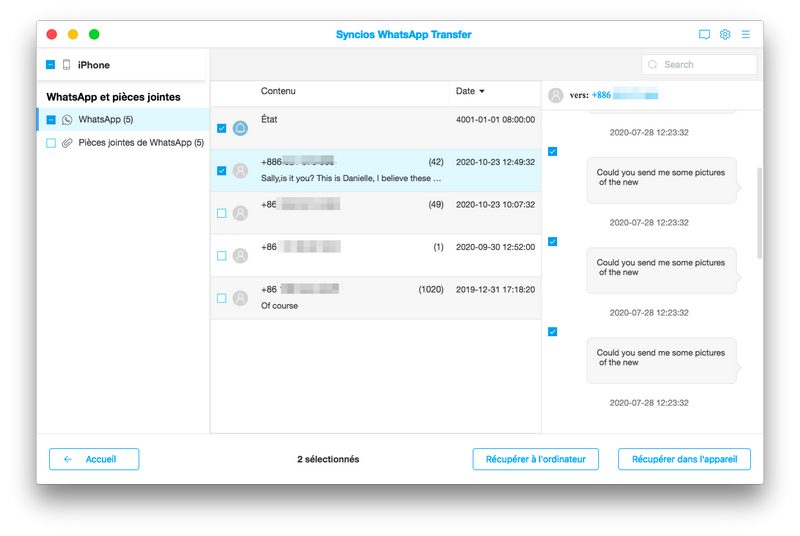Click the iPhone device icon
The image size is (800, 536).
(66, 65)
